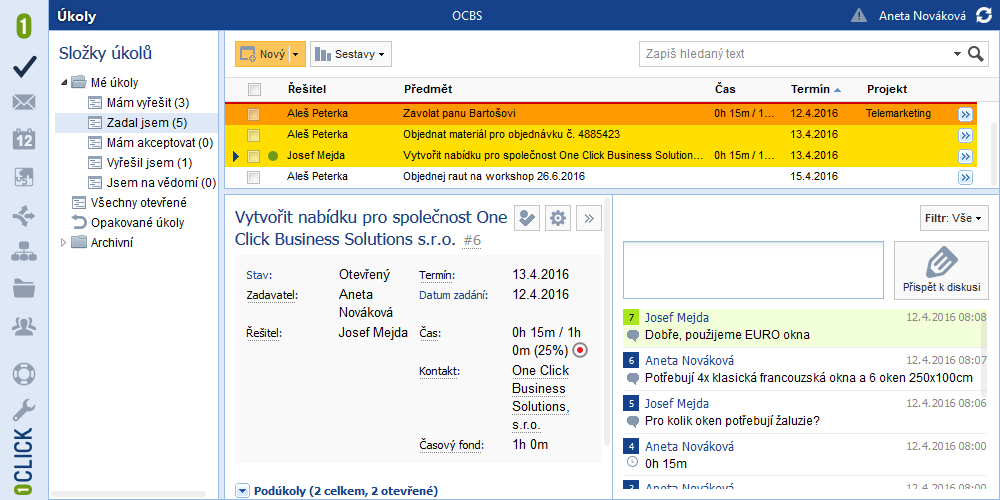
Task: Expand the Archivní tree folder
Action: point(64,242)
